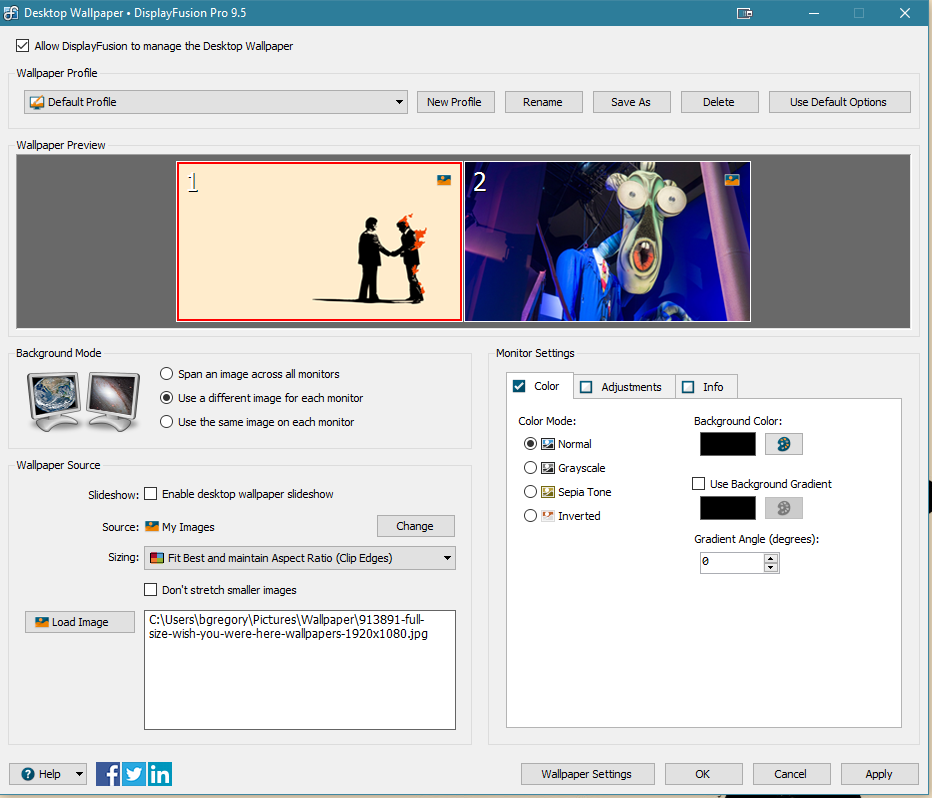Click the image file path text box
This screenshot has width=932, height=798.
[x=300, y=670]
